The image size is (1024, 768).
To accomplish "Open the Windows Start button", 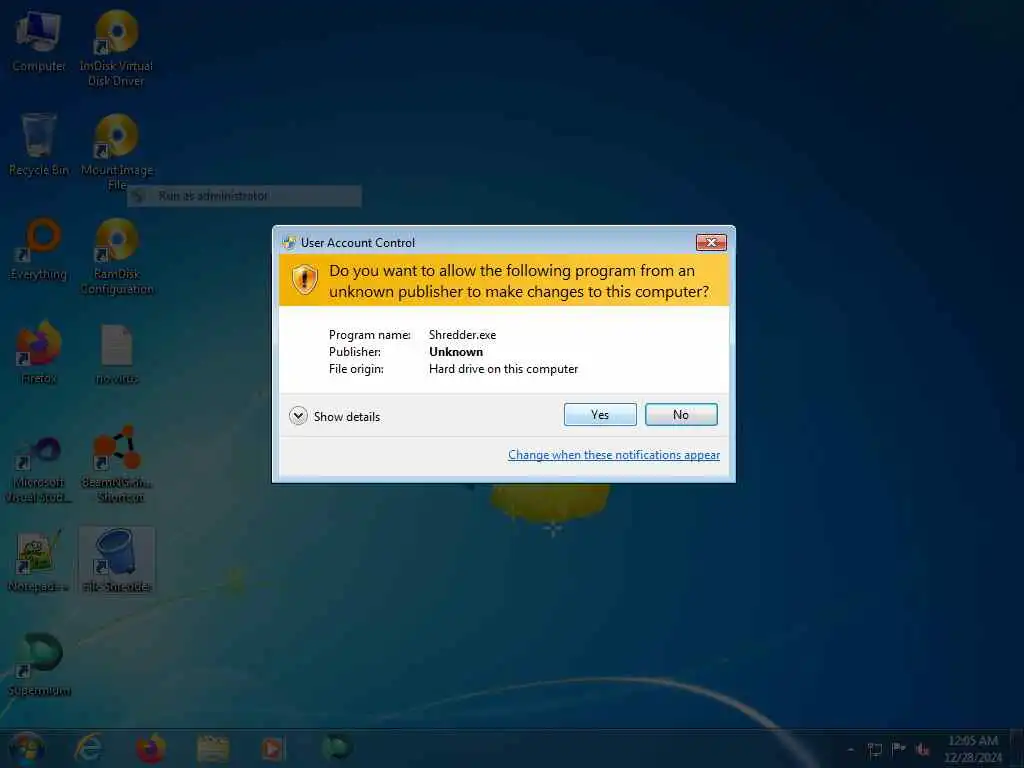I will [27, 748].
